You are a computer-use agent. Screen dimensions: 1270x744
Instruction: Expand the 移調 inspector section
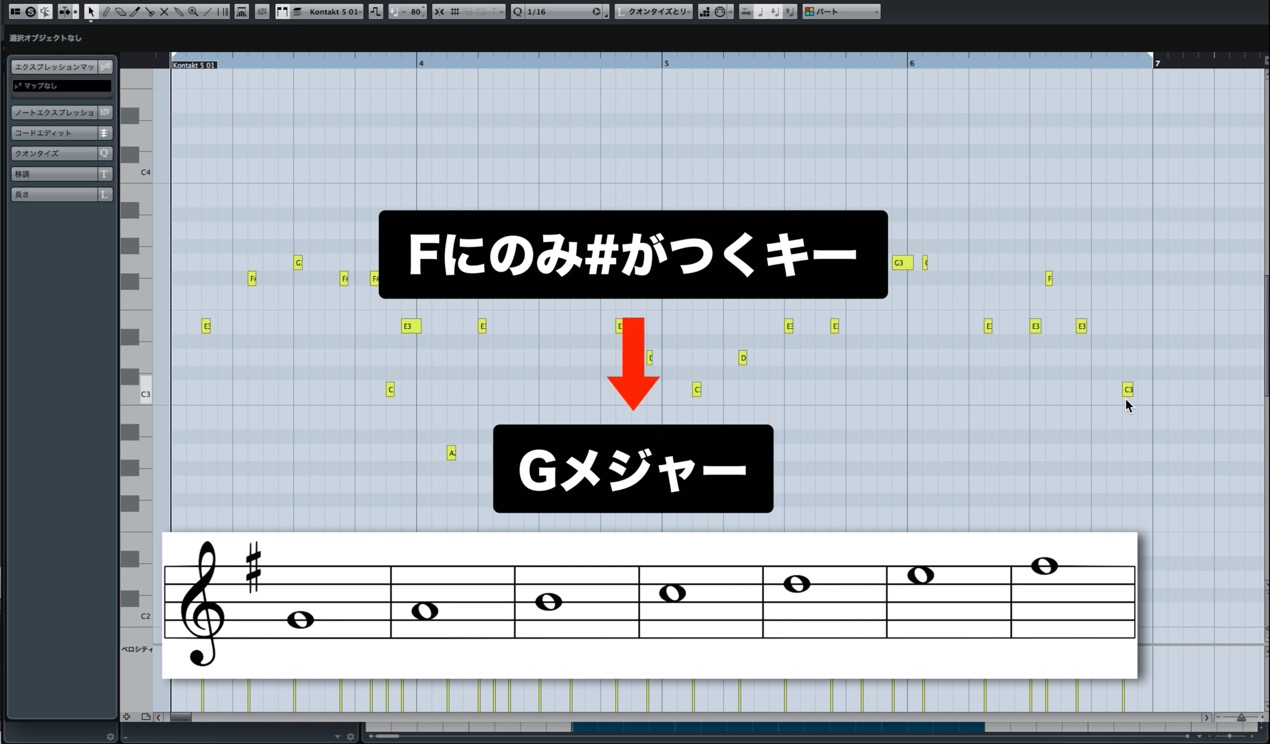click(x=54, y=174)
